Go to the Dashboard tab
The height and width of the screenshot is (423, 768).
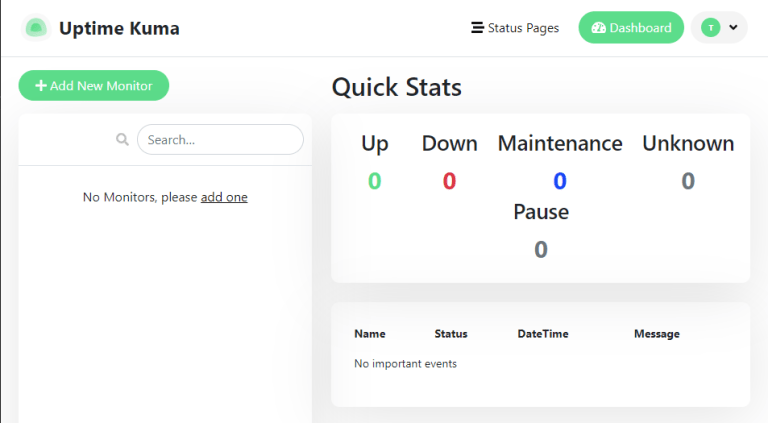click(x=631, y=28)
